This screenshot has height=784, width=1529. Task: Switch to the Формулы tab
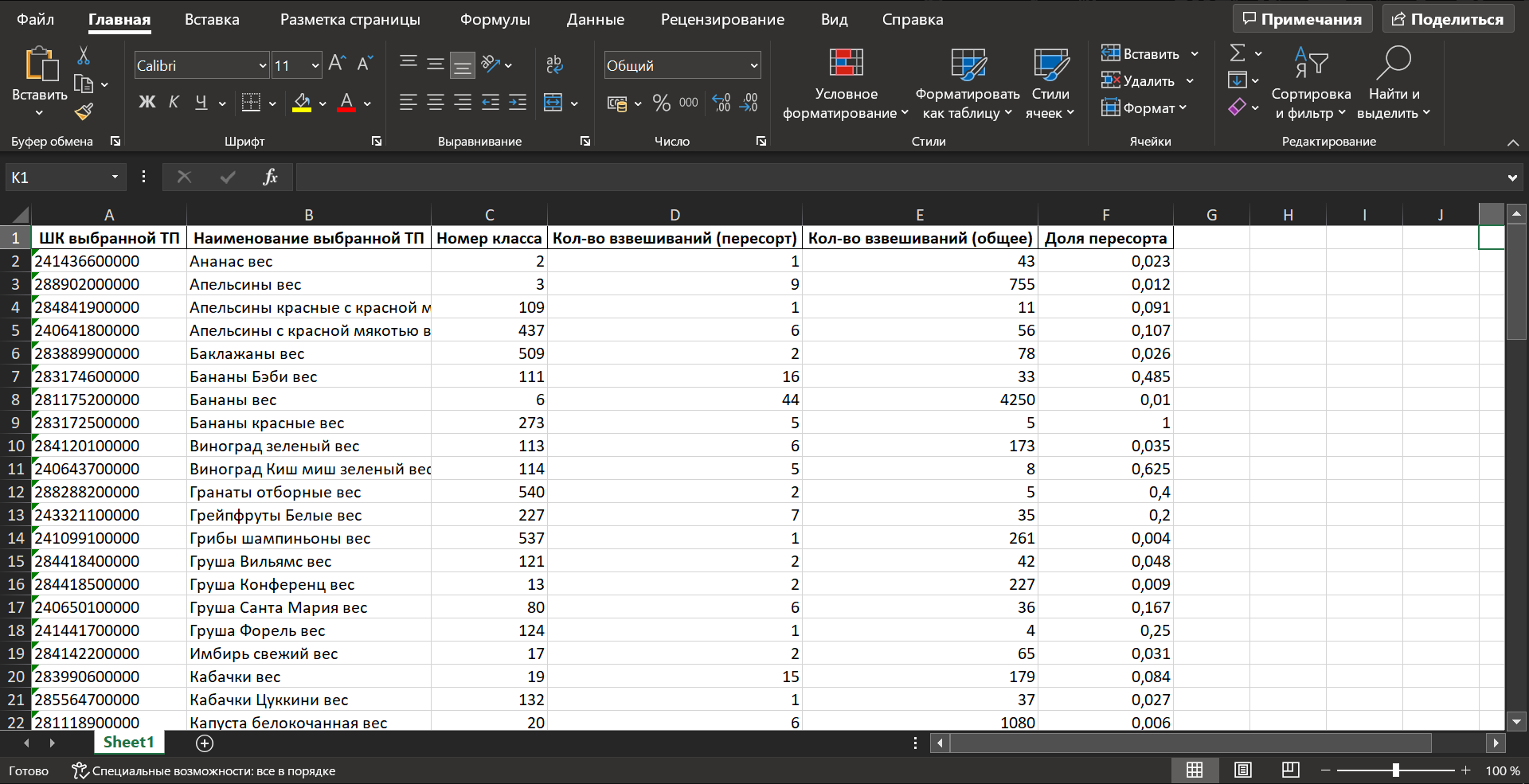click(x=495, y=19)
